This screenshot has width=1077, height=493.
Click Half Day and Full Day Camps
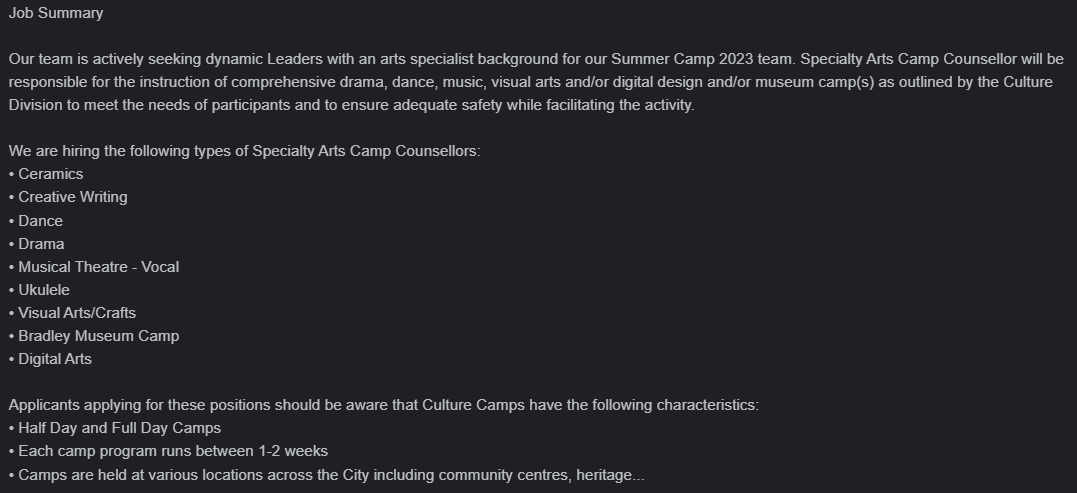(115, 428)
